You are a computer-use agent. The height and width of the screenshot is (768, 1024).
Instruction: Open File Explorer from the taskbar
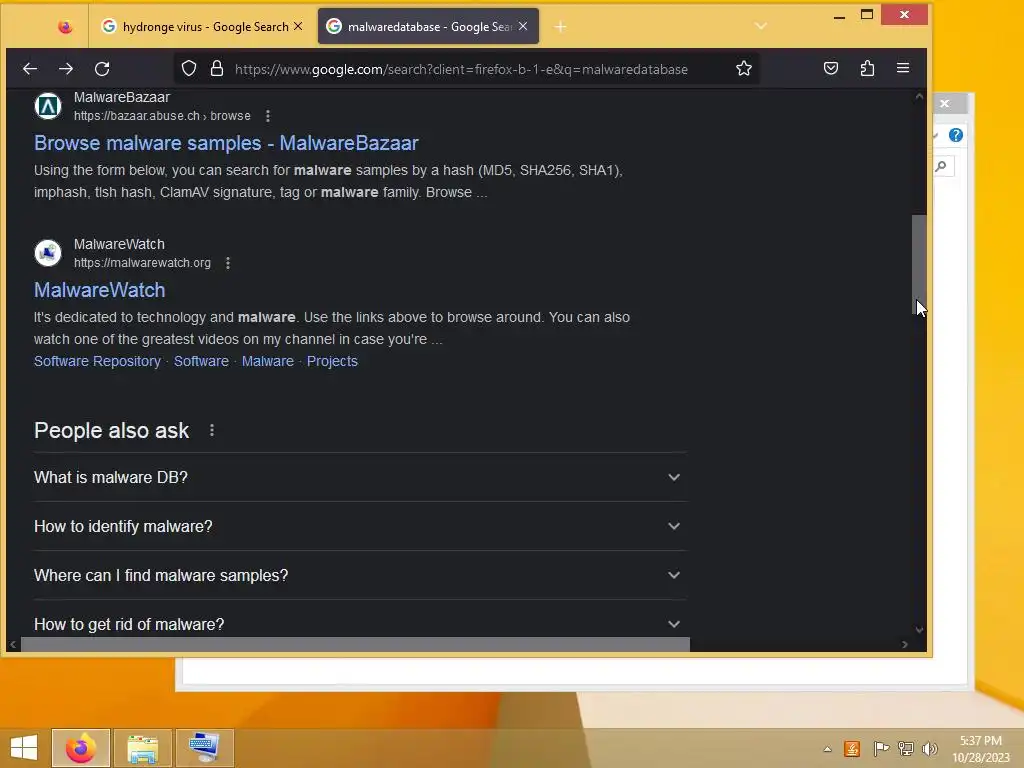click(x=143, y=748)
